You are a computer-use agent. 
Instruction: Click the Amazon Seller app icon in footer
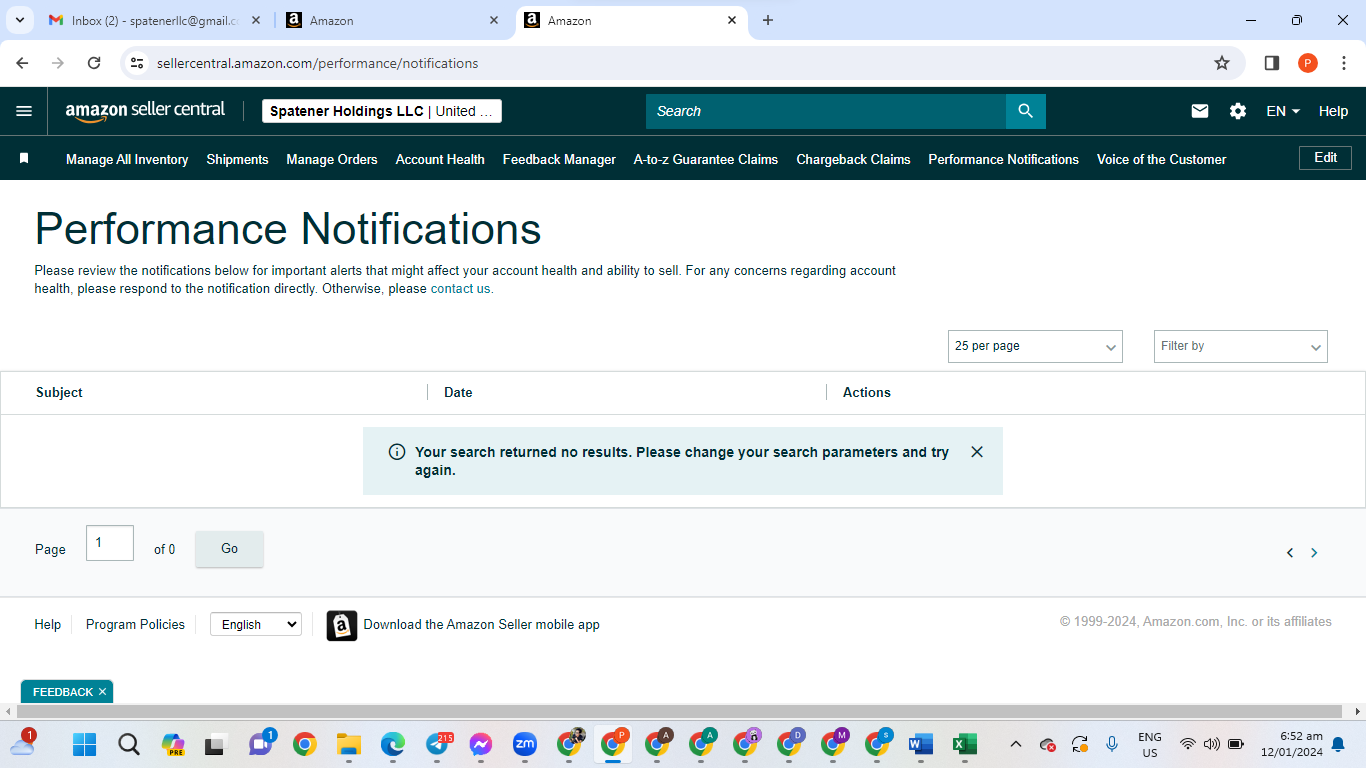point(342,625)
